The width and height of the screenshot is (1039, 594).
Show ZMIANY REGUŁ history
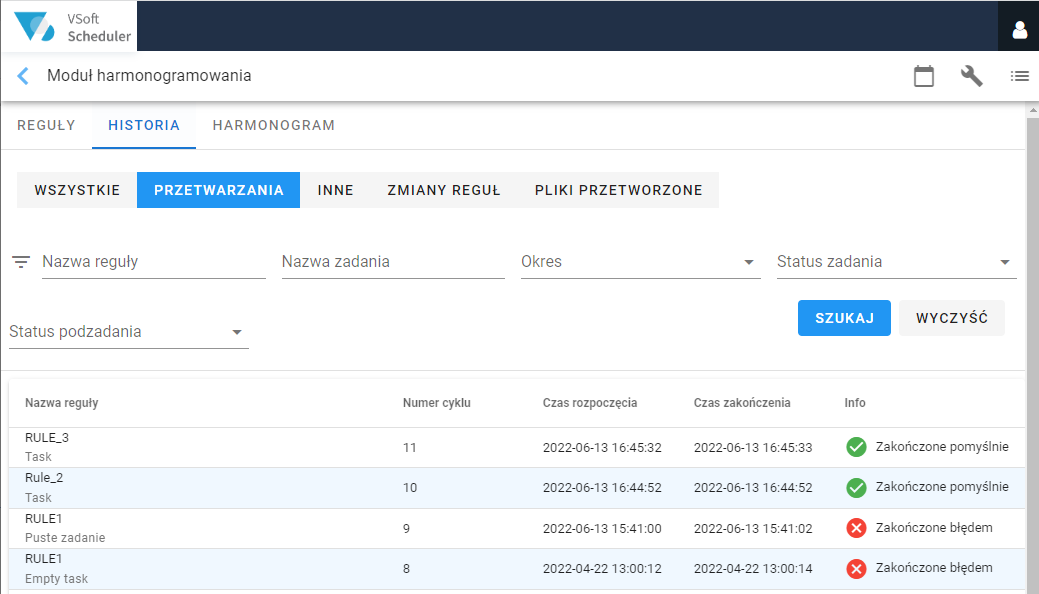pos(444,190)
